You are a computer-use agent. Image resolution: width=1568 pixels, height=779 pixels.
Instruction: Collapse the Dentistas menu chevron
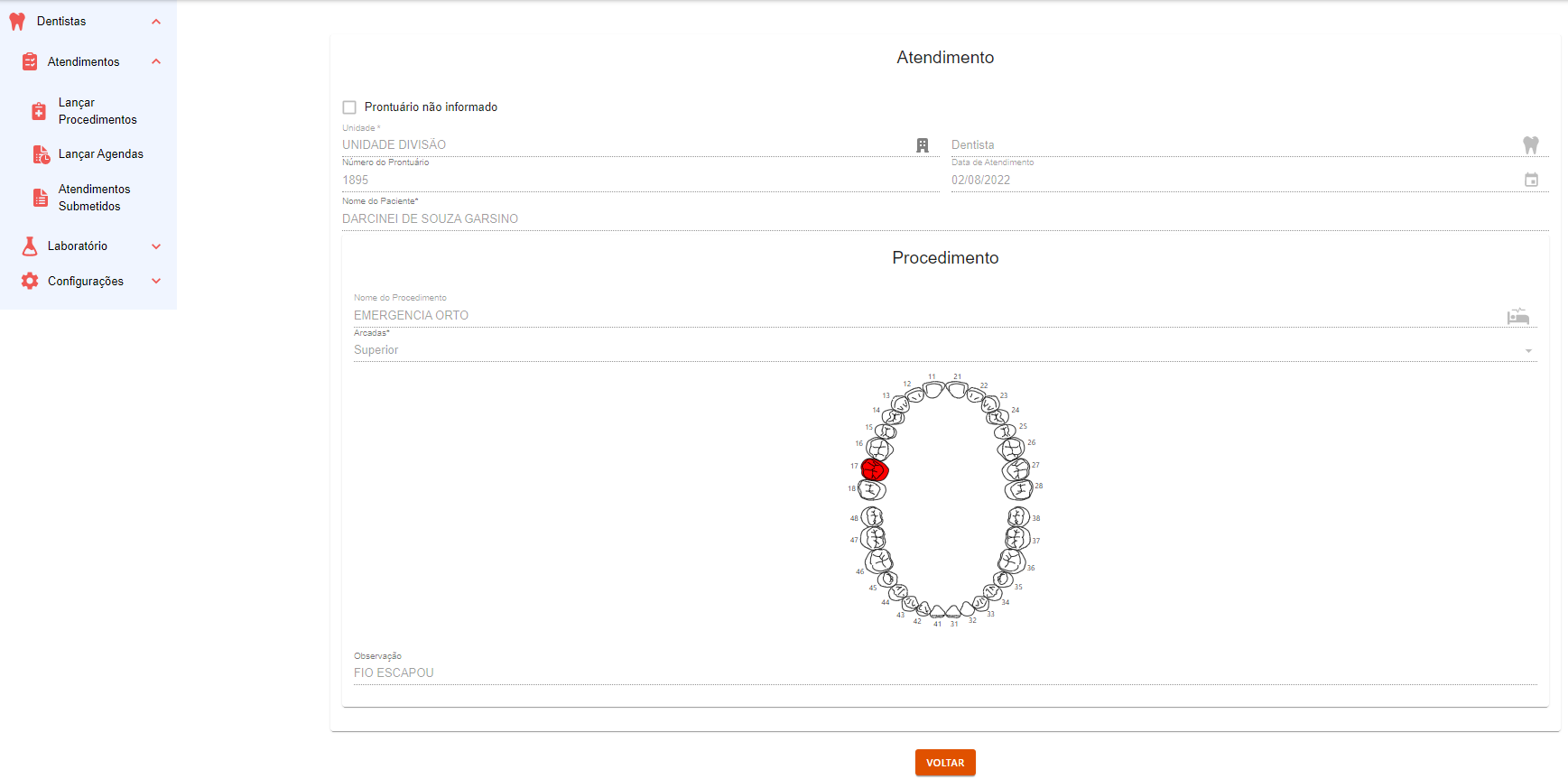(x=156, y=22)
